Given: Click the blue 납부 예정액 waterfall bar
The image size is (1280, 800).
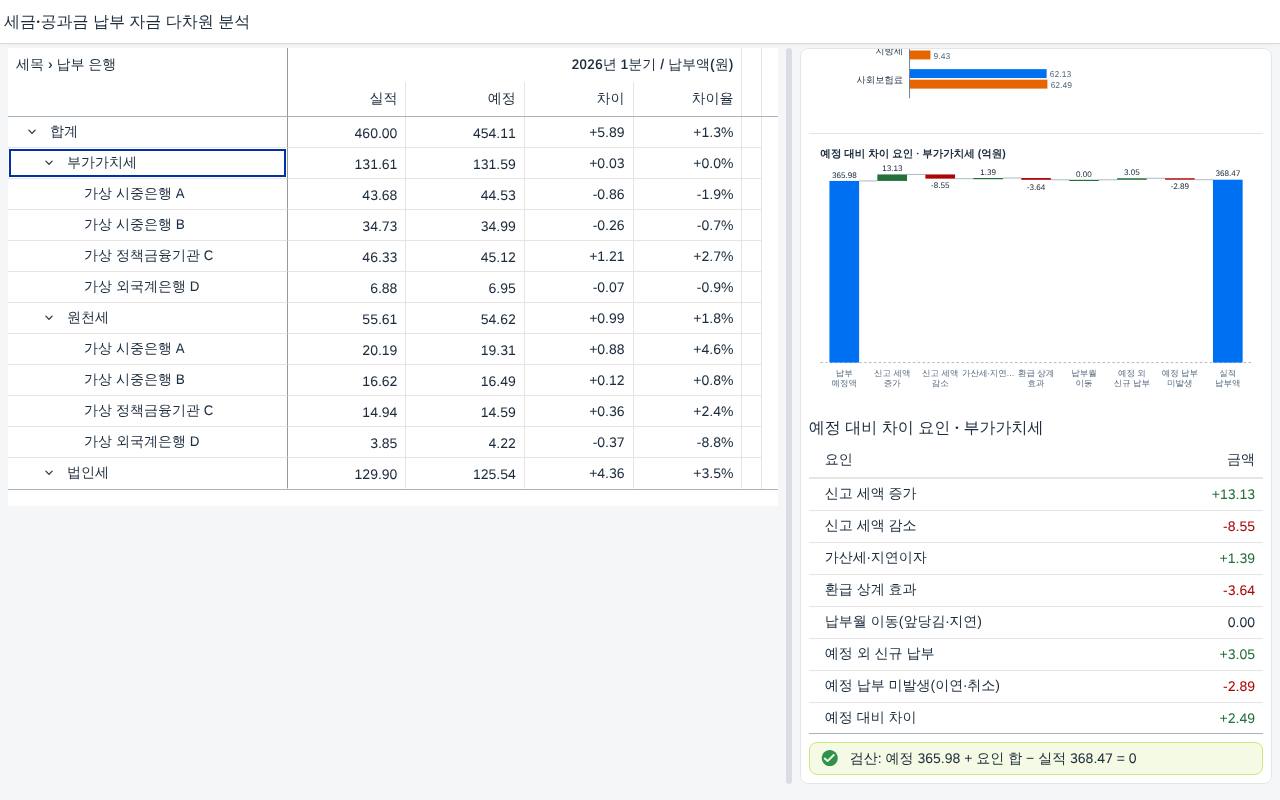Looking at the screenshot, I should coord(844,271).
